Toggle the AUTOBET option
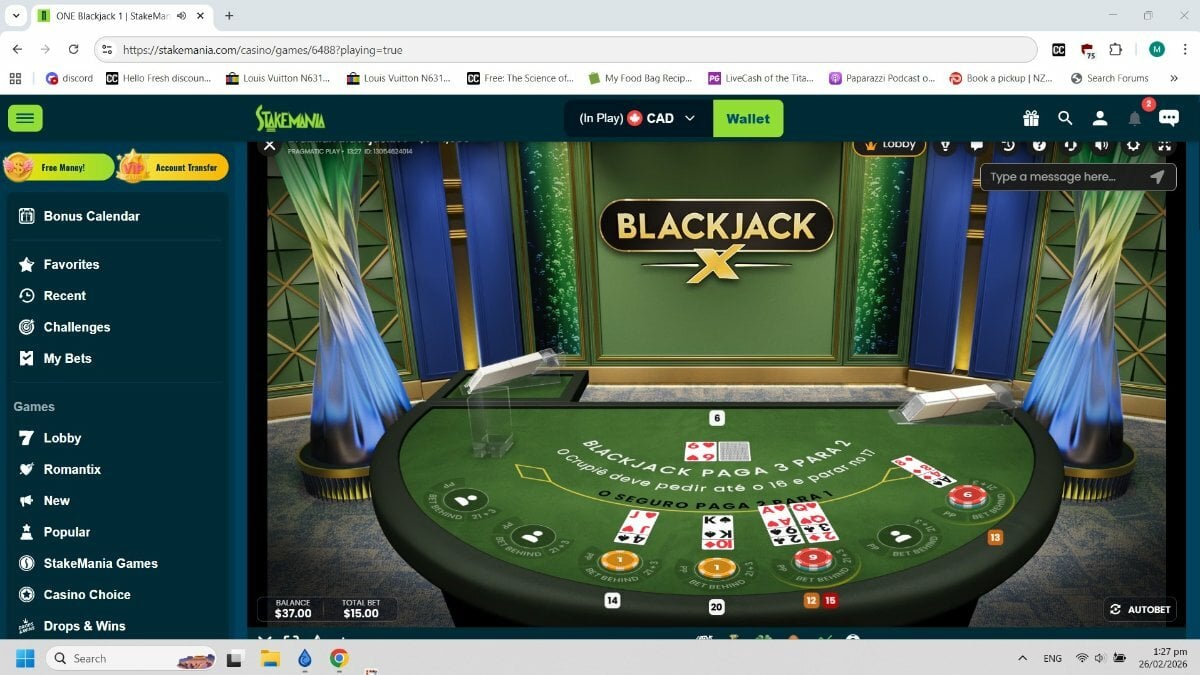 click(1140, 609)
